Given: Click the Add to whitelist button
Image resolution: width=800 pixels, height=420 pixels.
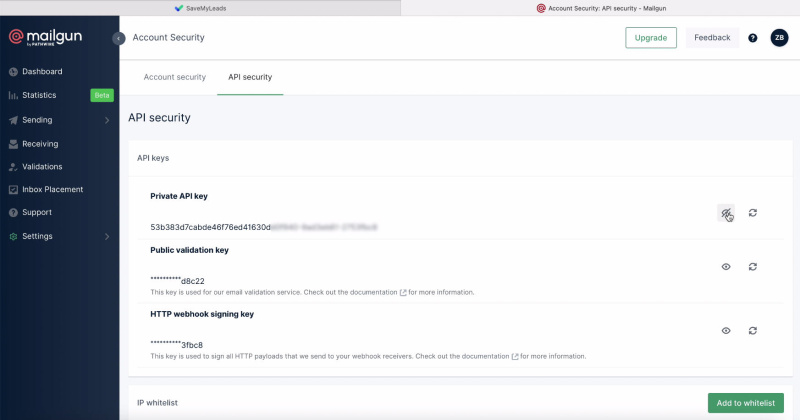Looking at the screenshot, I should pyautogui.click(x=746, y=403).
